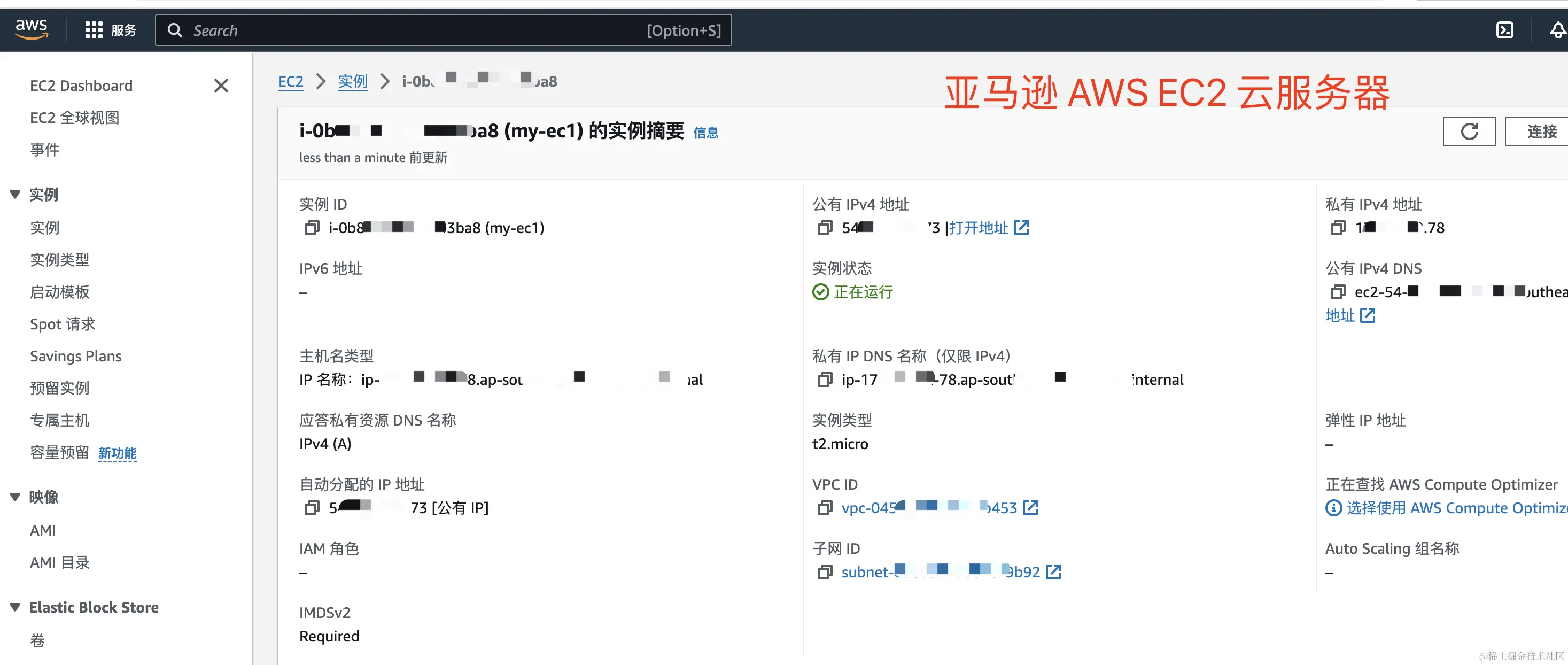Click 选择使用 AWS Compute Optimizer link
The image size is (1568, 665).
coord(1457,508)
